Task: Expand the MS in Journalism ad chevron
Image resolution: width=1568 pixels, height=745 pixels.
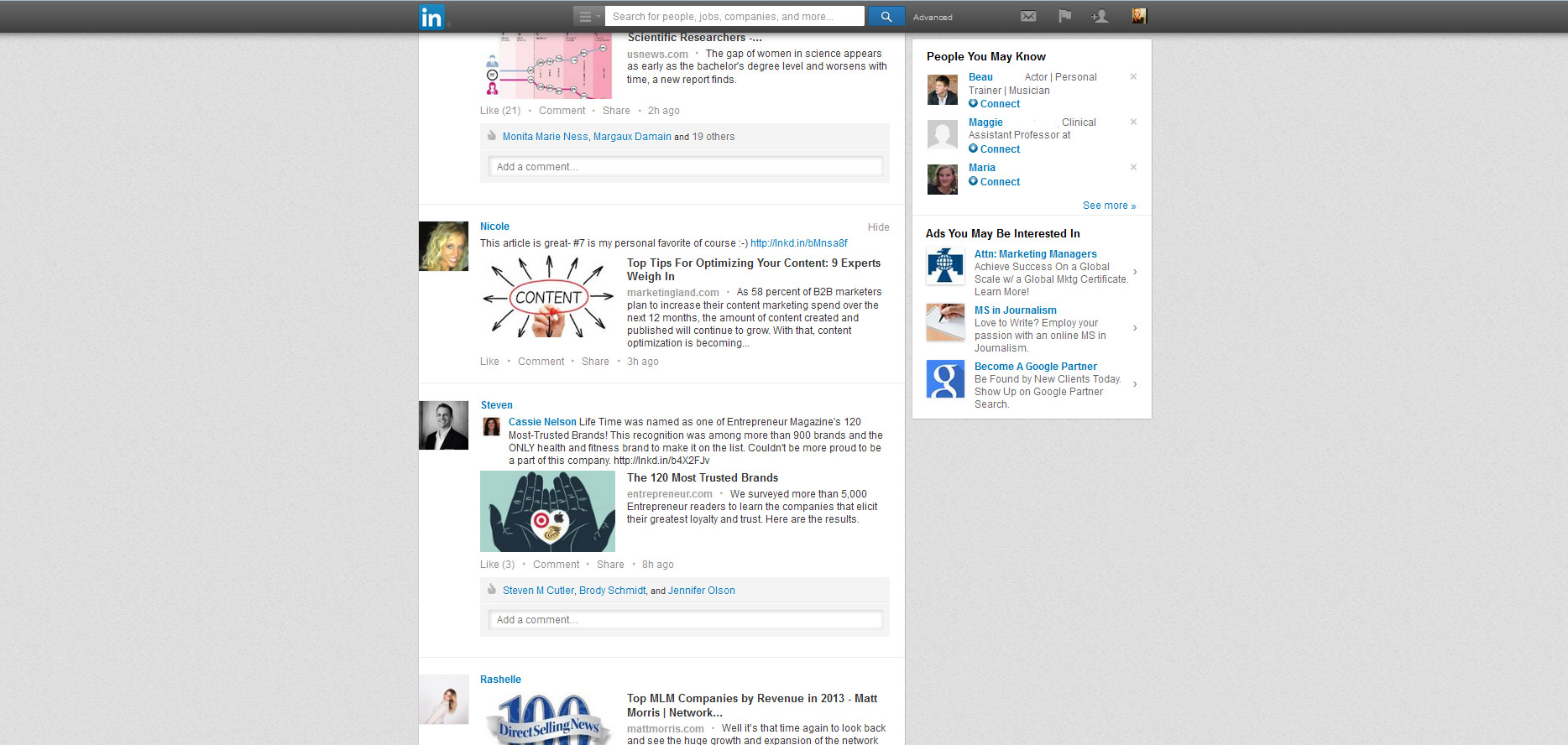Action: click(1135, 328)
